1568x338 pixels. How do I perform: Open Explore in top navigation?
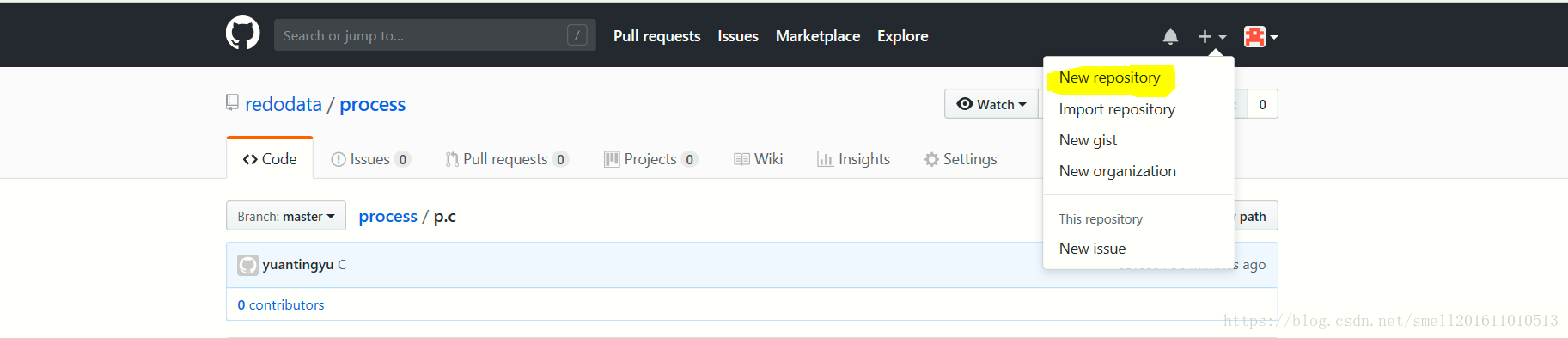902,36
